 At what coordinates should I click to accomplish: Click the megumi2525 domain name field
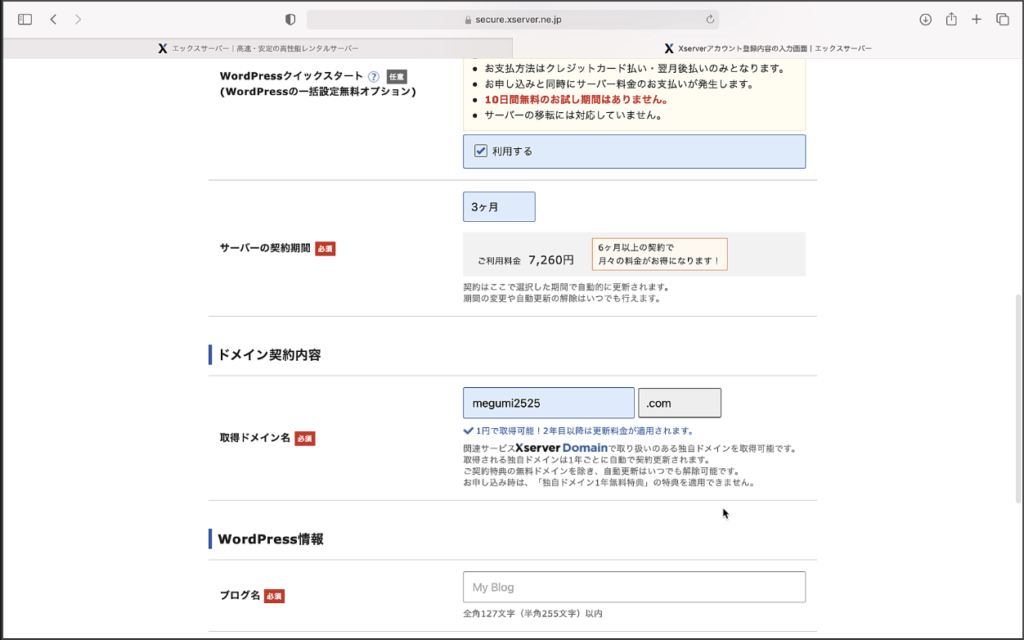[x=549, y=403]
